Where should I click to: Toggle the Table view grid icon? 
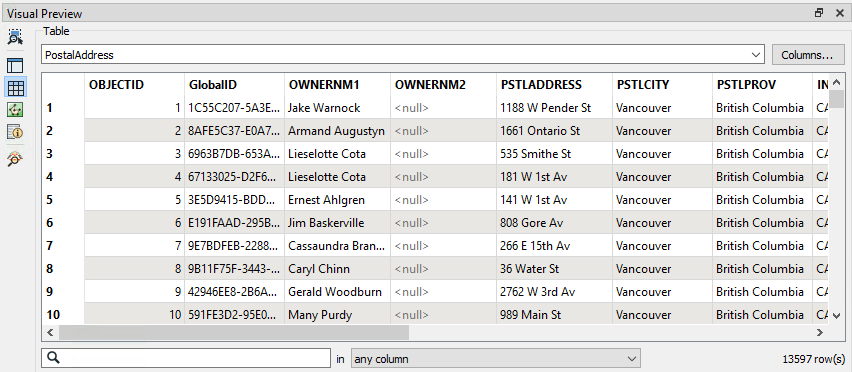coord(15,87)
